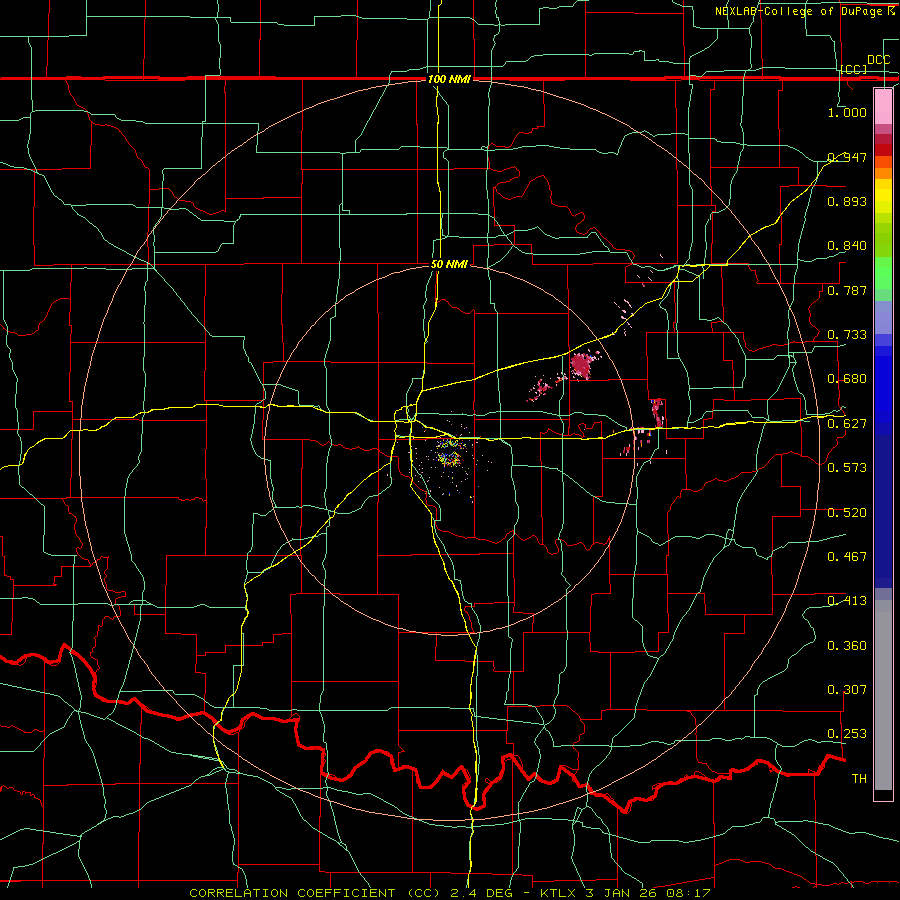Select the 0.787 scale value

point(847,290)
